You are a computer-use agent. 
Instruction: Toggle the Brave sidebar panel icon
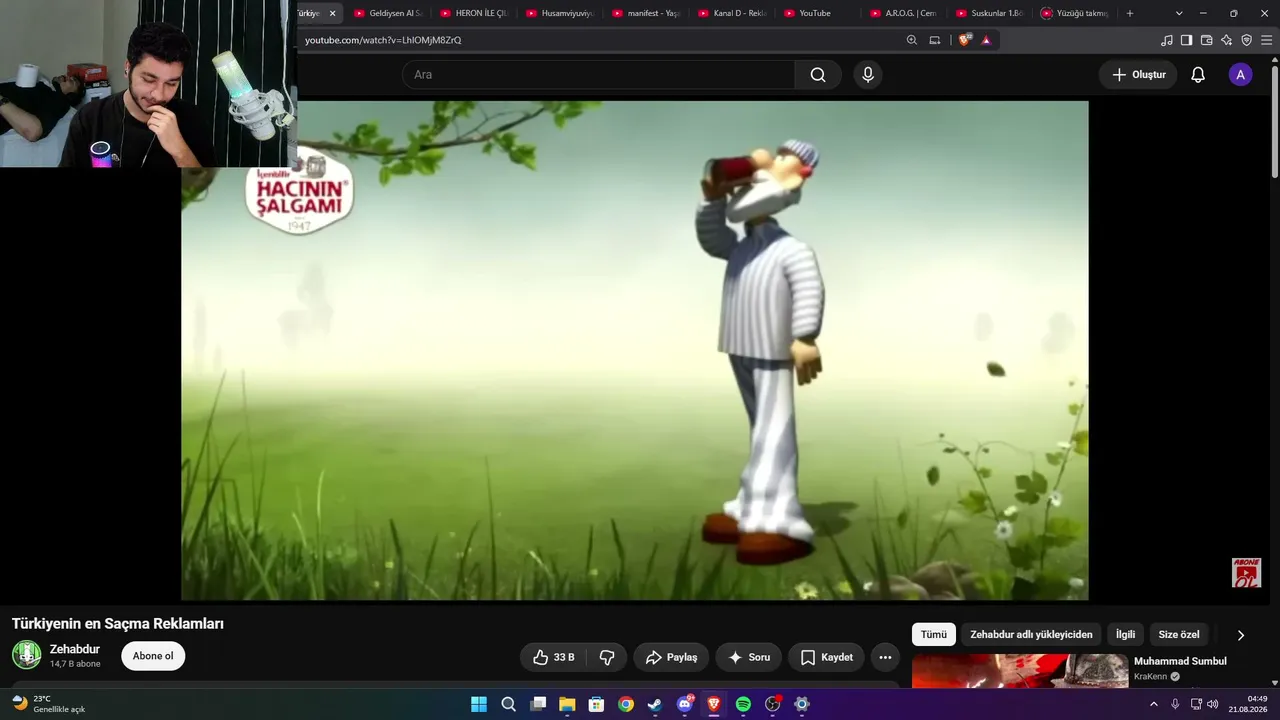coord(1186,40)
